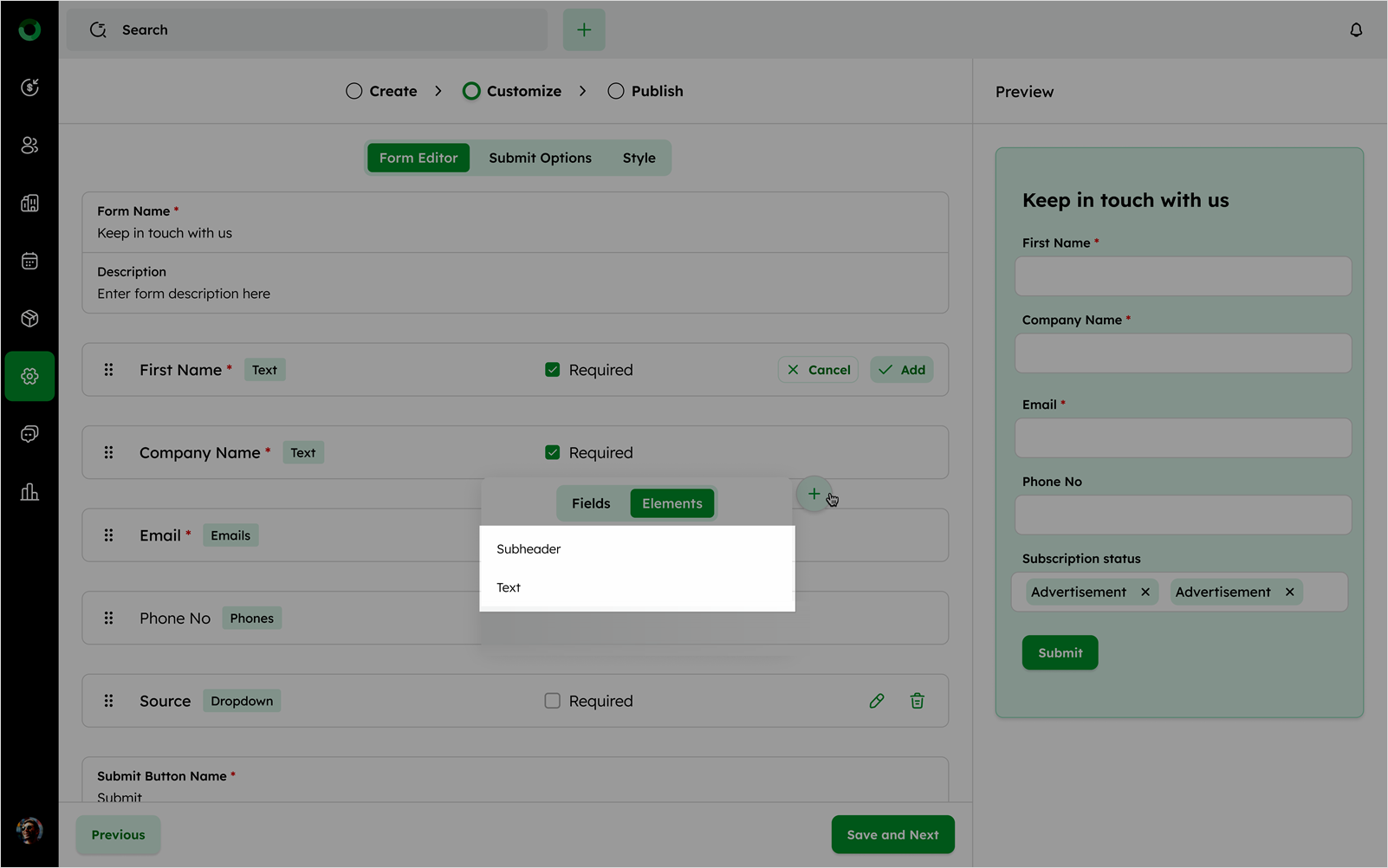Enable Required checkbox for Source field
This screenshot has width=1388, height=868.
(552, 701)
